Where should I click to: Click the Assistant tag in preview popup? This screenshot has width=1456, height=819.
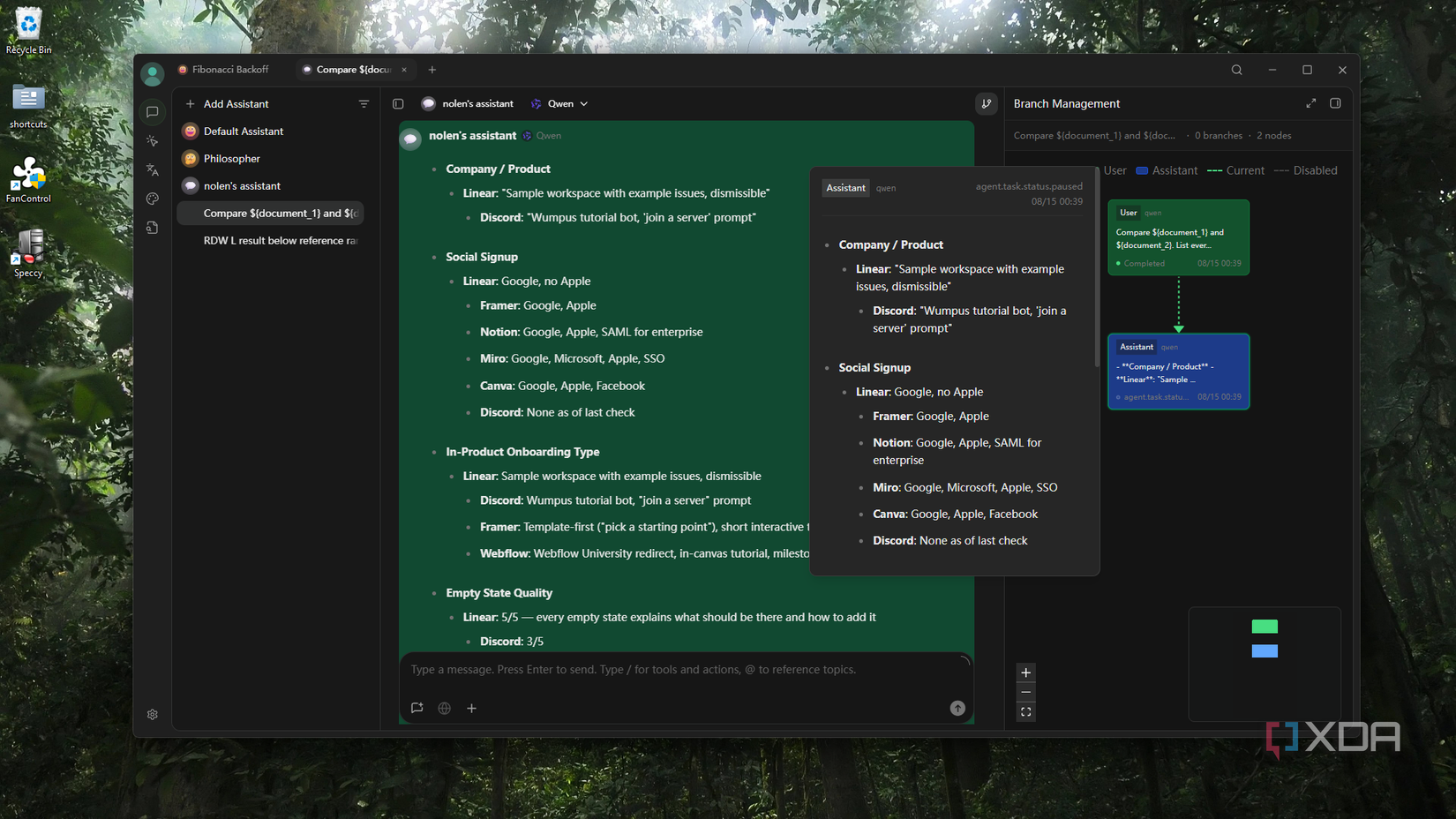[x=845, y=188]
